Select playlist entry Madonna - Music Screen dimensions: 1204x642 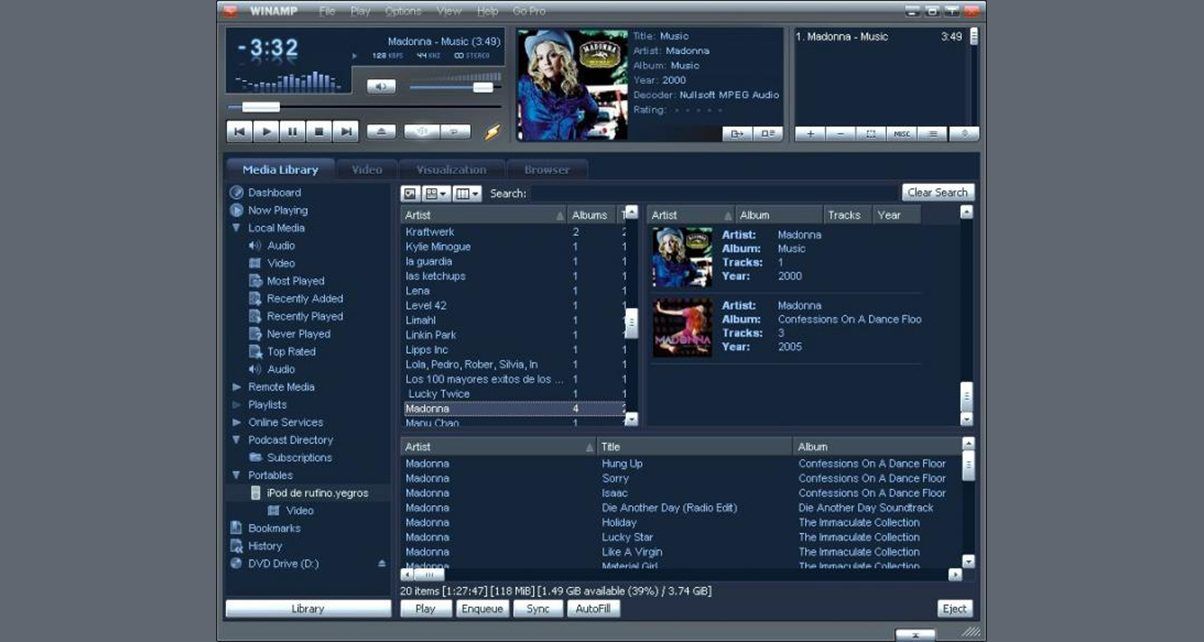[879, 37]
